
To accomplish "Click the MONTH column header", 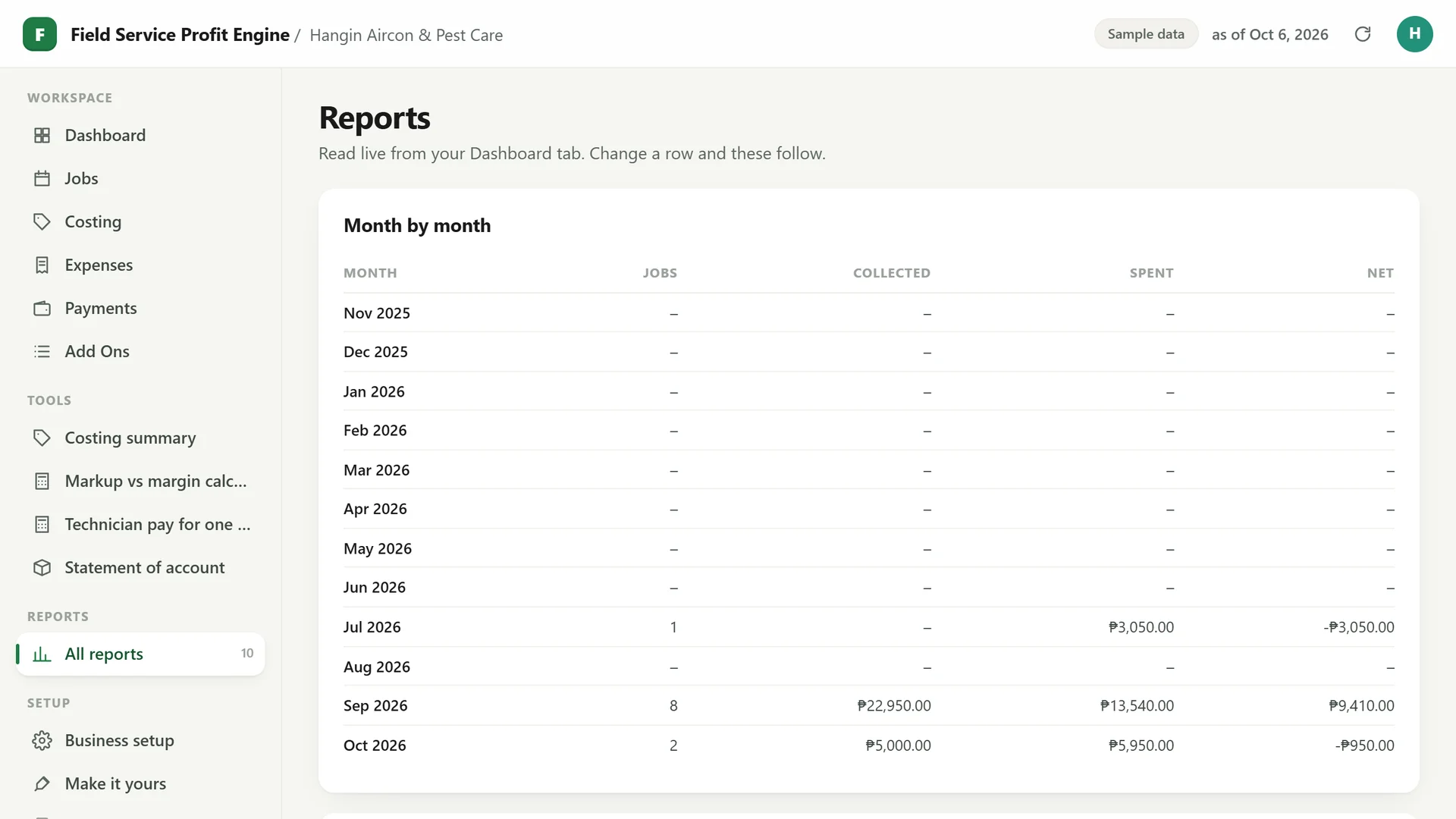I will [370, 273].
